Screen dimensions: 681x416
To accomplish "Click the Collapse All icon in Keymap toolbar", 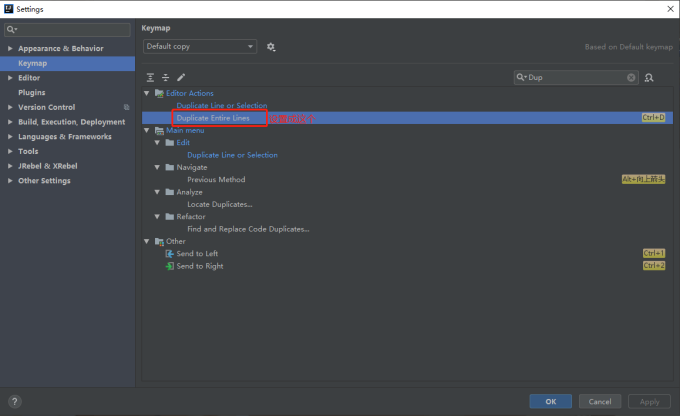I will (165, 78).
